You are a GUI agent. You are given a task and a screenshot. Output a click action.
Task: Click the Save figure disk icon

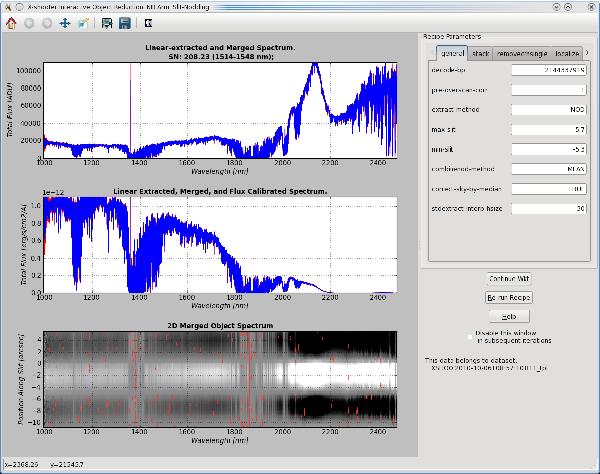pyautogui.click(x=124, y=21)
